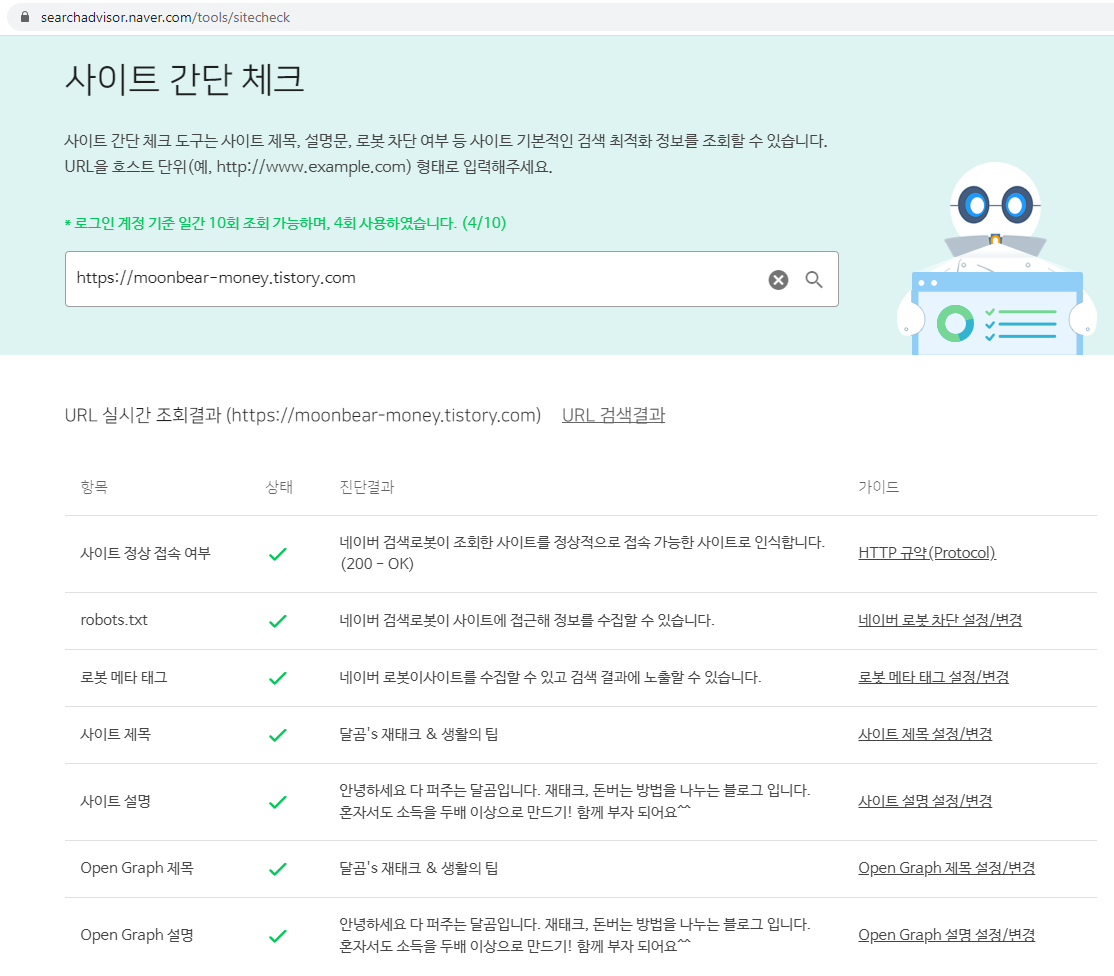Click the lock icon in address bar
This screenshot has height=976, width=1114.
coord(25,17)
